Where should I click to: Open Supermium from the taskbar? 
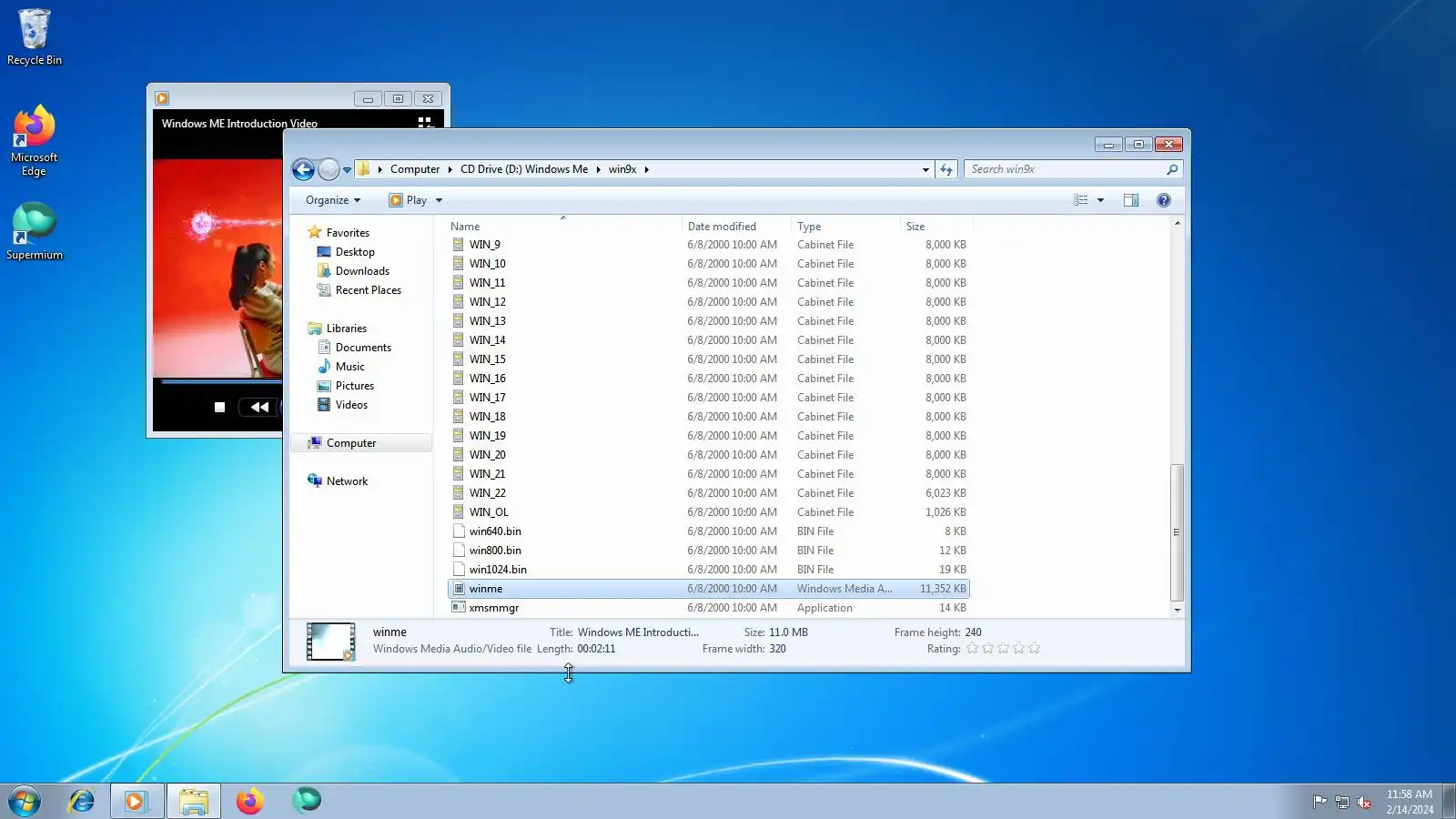click(307, 801)
